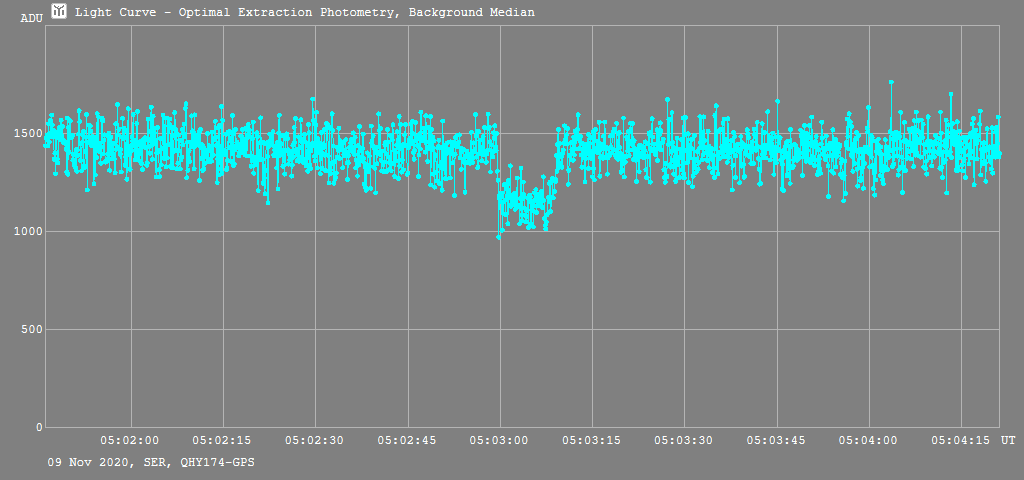Select the 05:02:00 time label
This screenshot has height=480, width=1024.
pos(130,440)
